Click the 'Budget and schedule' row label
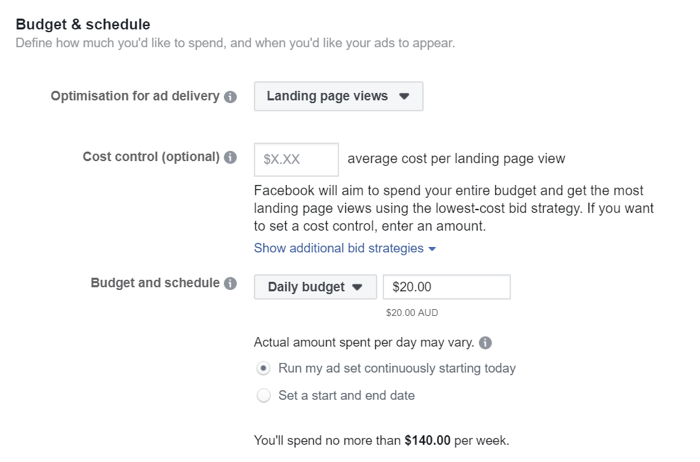The height and width of the screenshot is (462, 700). pyautogui.click(x=155, y=283)
